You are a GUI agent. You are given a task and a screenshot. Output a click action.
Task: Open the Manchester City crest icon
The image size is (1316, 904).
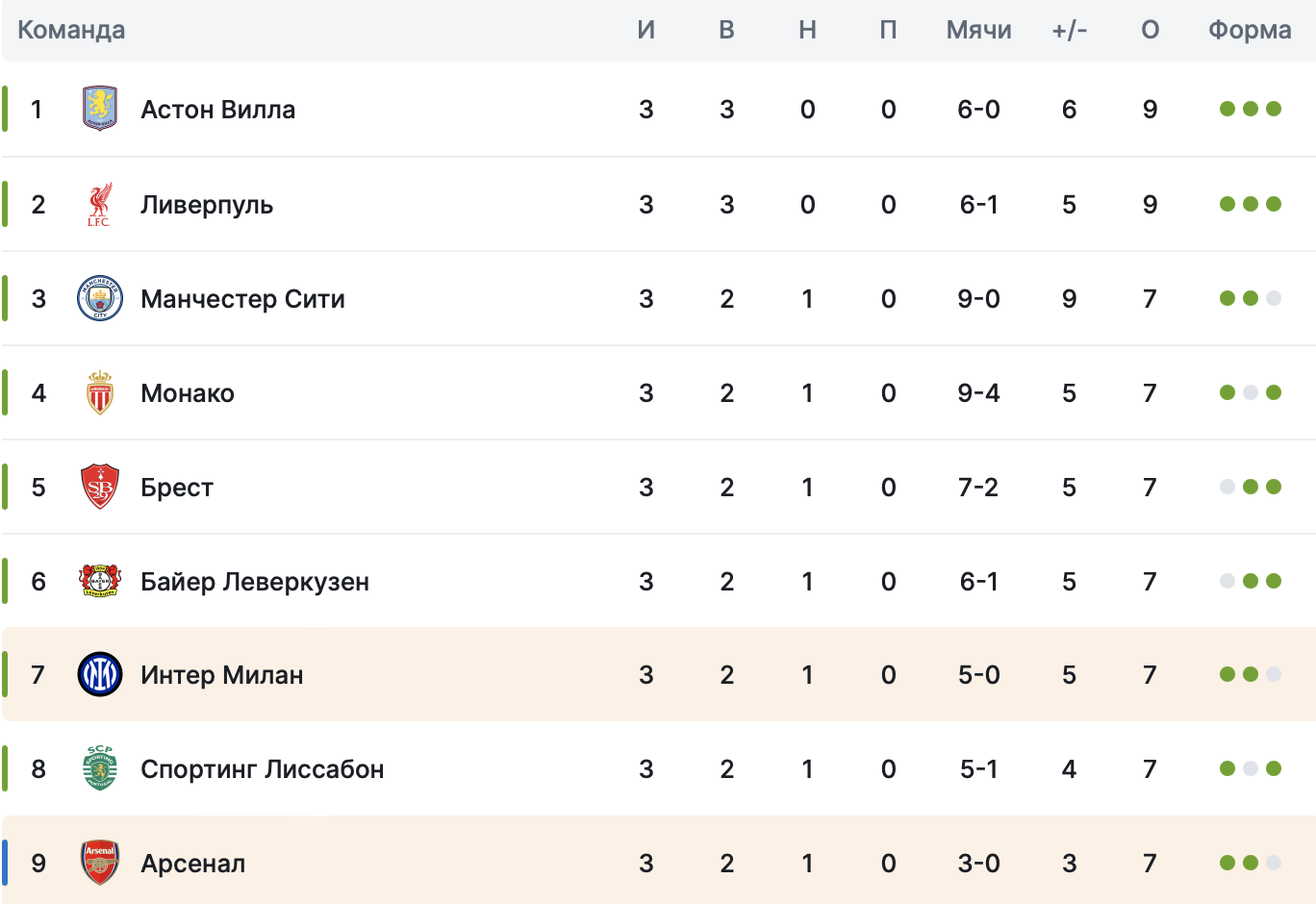[x=99, y=298]
